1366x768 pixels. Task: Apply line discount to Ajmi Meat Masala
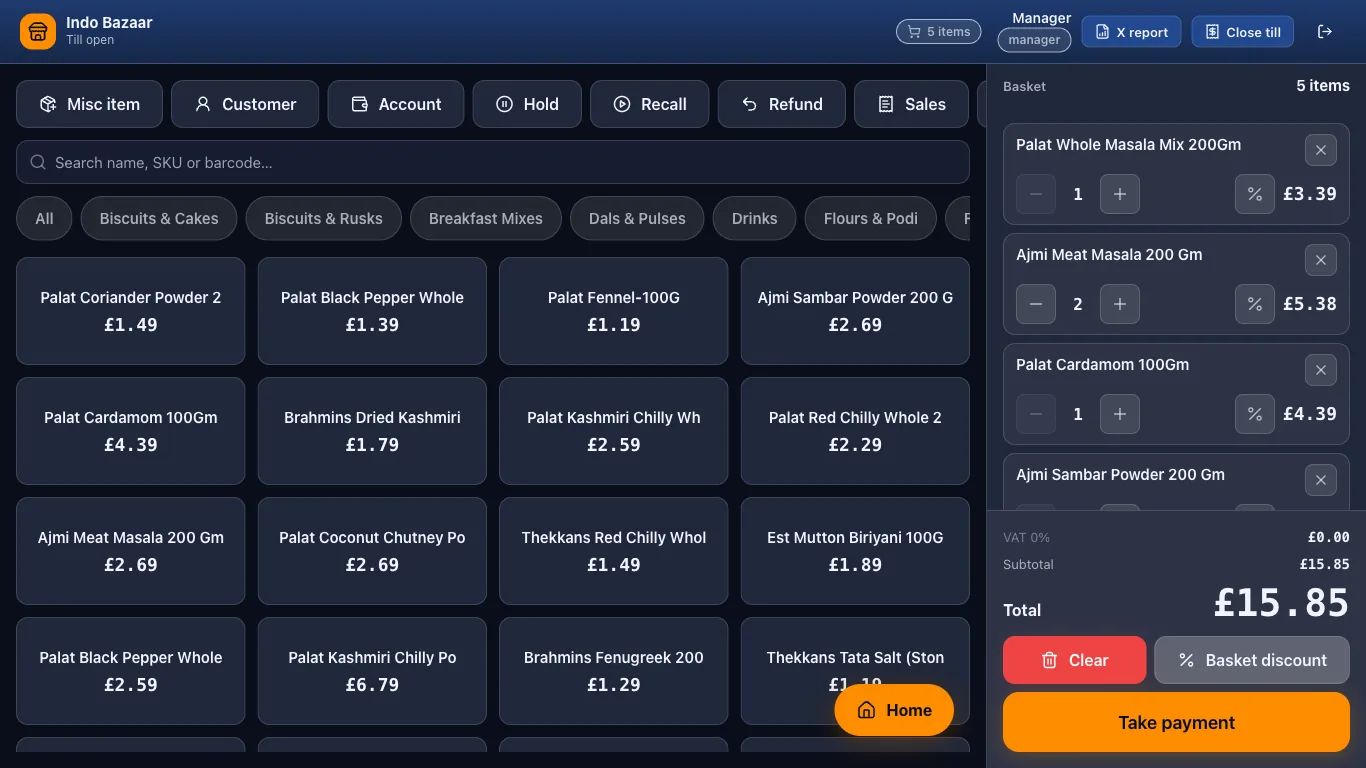(x=1255, y=304)
